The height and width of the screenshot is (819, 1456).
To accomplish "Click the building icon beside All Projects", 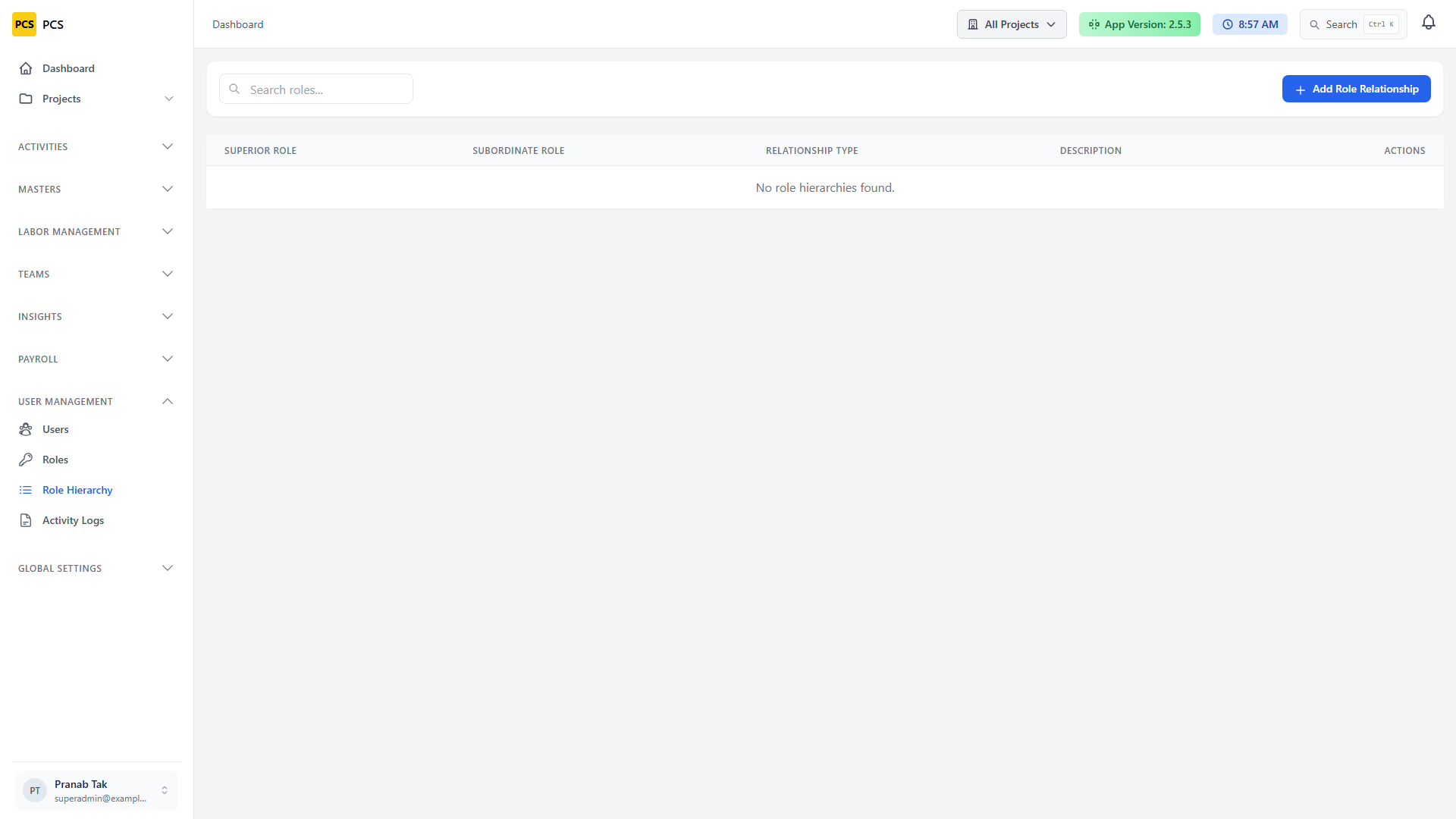I will click(x=973, y=24).
